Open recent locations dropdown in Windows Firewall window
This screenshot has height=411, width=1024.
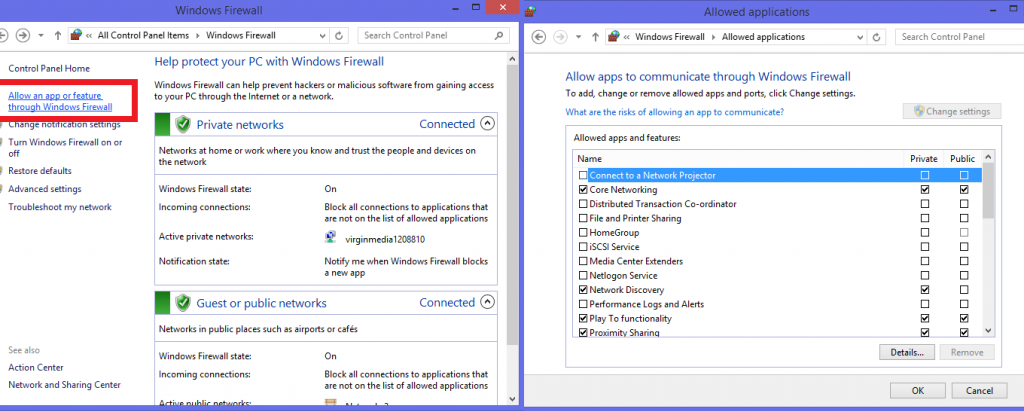tap(40, 36)
